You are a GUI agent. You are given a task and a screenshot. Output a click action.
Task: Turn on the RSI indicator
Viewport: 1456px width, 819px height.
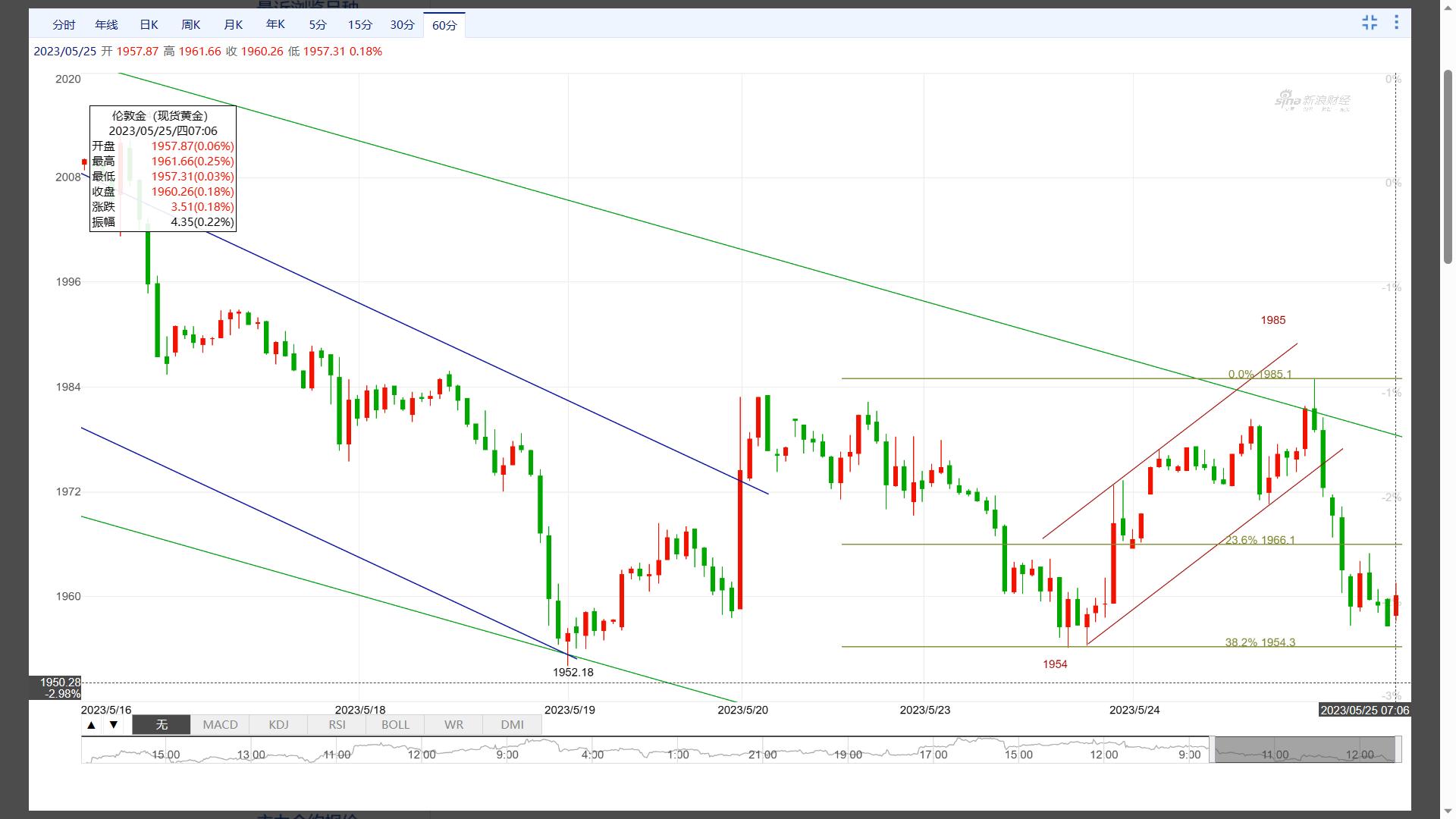tap(337, 725)
